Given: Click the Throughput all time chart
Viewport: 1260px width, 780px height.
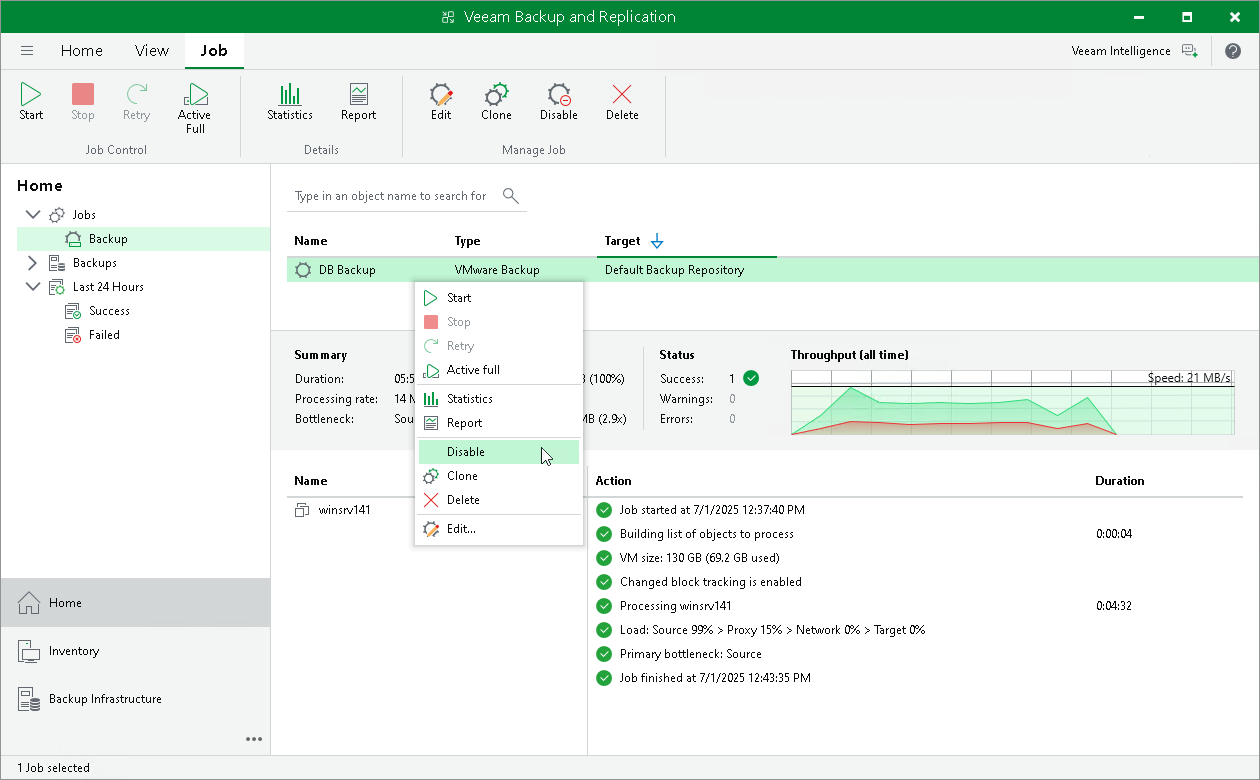Looking at the screenshot, I should (1012, 402).
